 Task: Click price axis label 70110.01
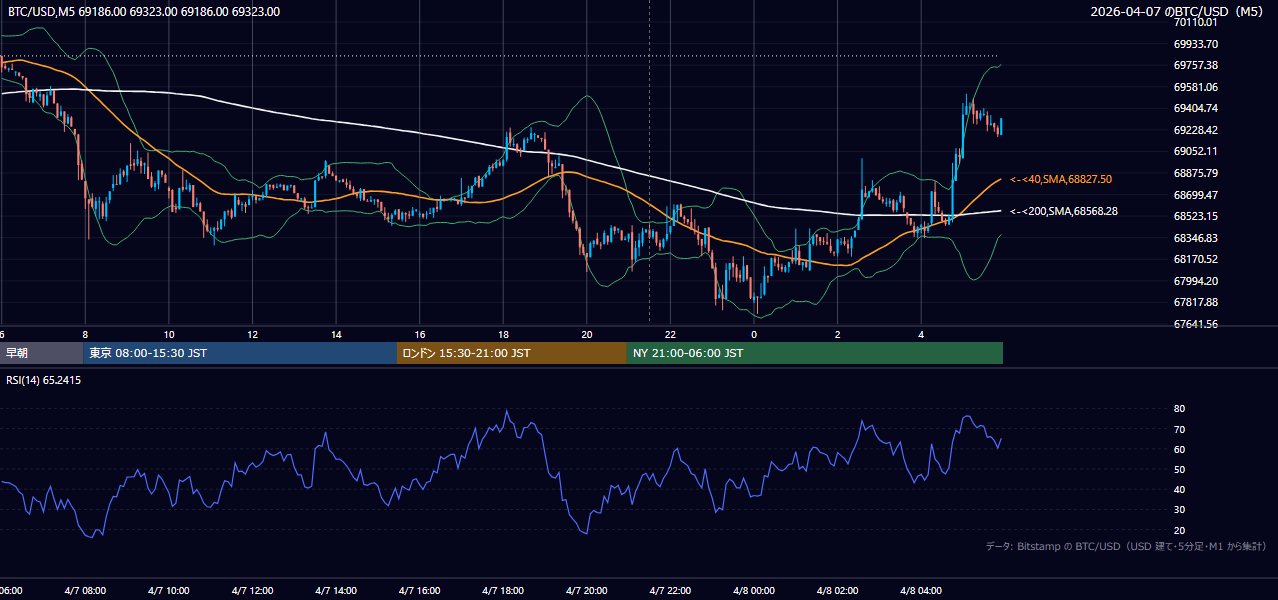1196,22
